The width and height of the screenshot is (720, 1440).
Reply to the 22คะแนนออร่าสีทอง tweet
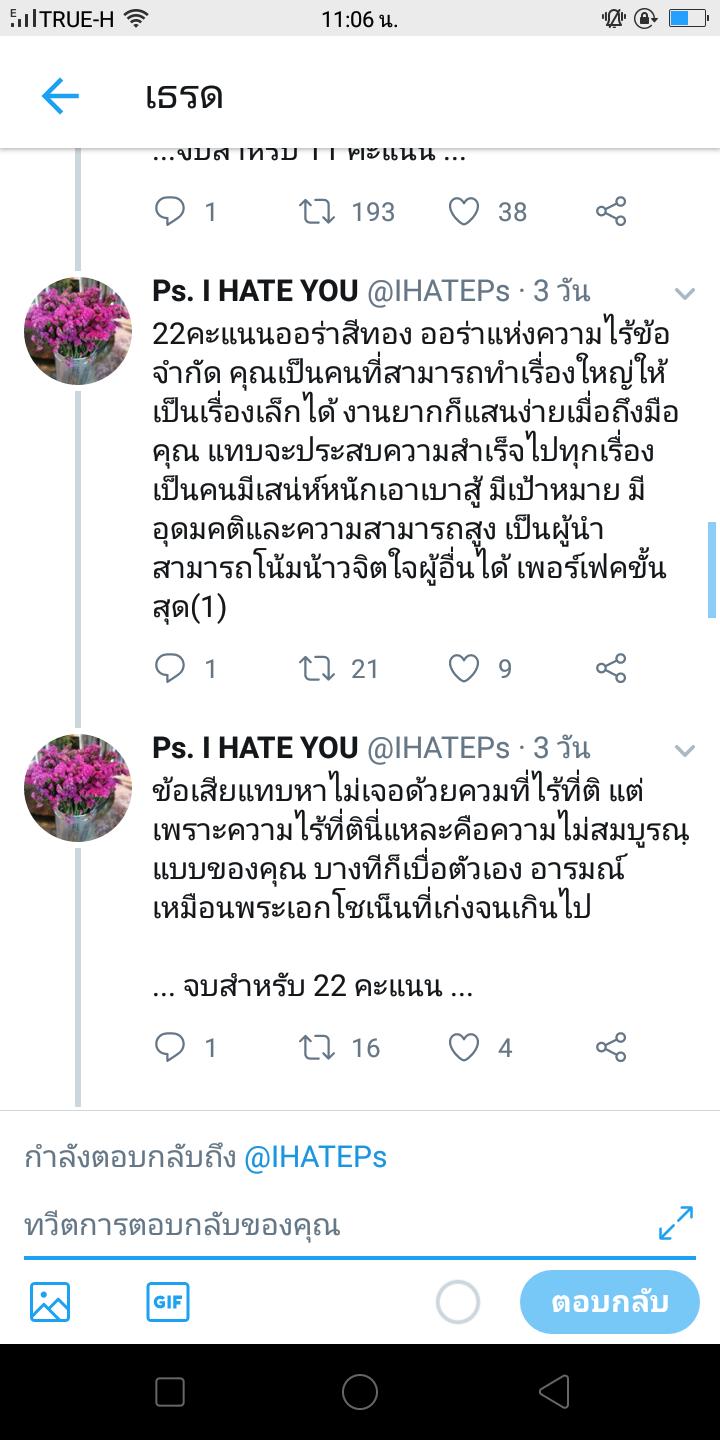170,668
